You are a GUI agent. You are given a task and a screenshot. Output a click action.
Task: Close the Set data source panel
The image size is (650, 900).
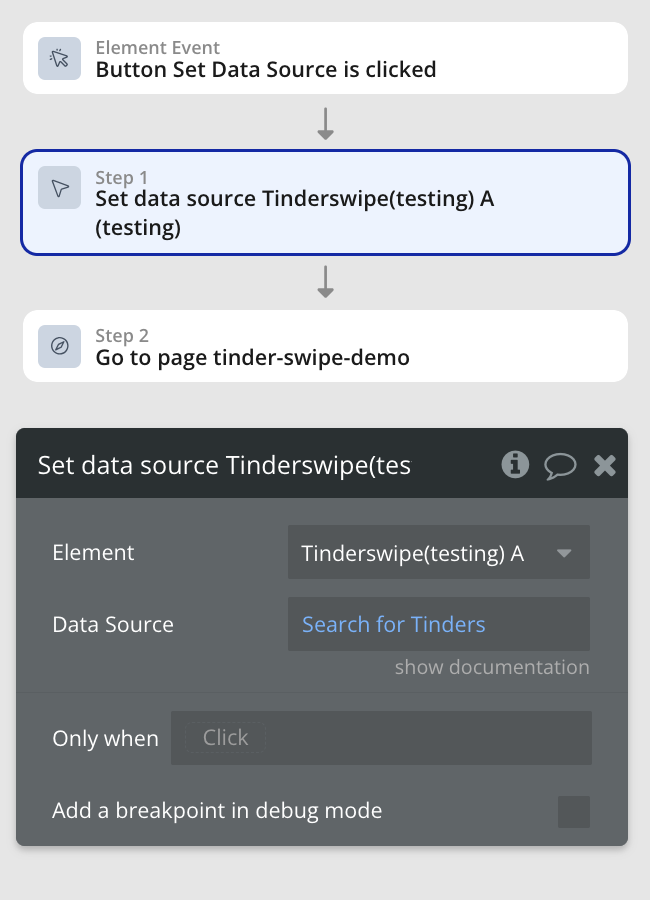coord(604,465)
